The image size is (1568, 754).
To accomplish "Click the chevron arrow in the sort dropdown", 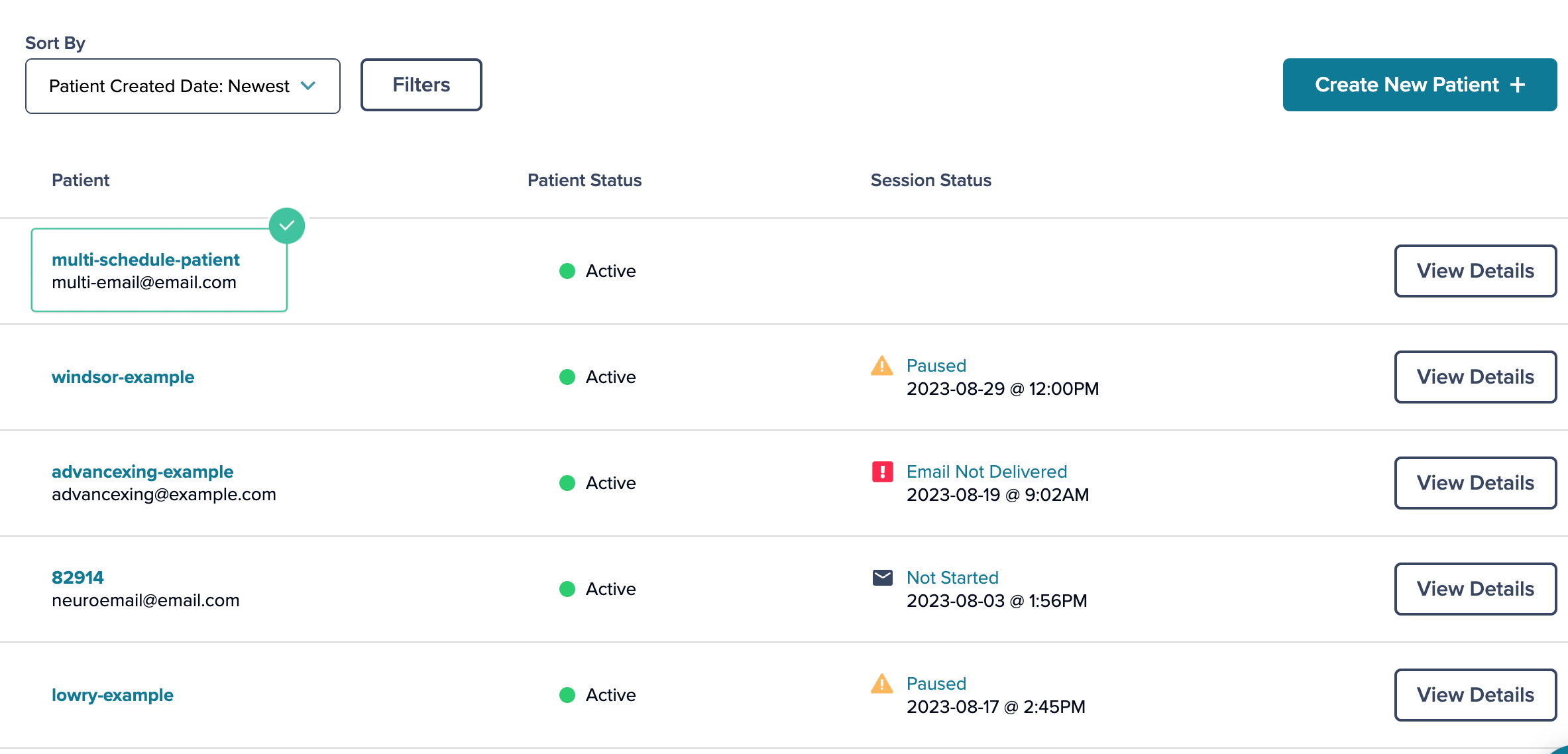I will (308, 86).
